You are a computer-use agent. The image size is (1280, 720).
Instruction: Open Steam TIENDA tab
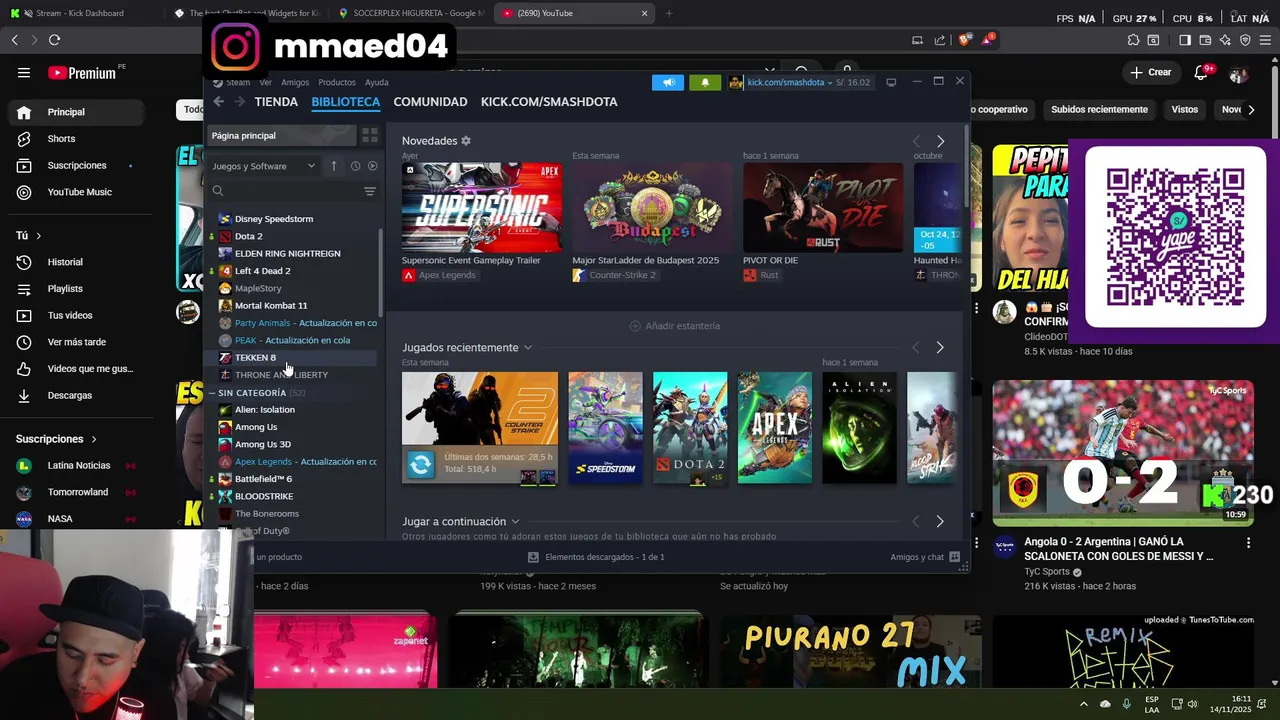point(276,102)
